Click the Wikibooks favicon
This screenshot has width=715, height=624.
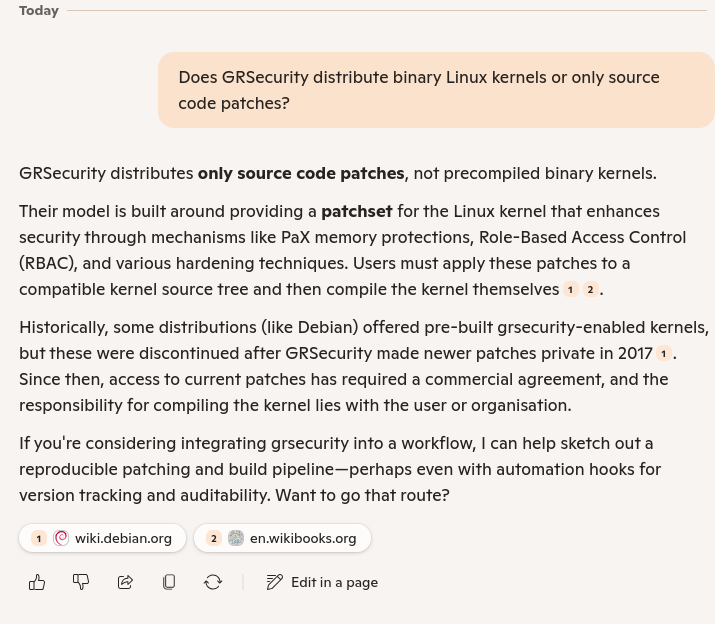pyautogui.click(x=236, y=538)
